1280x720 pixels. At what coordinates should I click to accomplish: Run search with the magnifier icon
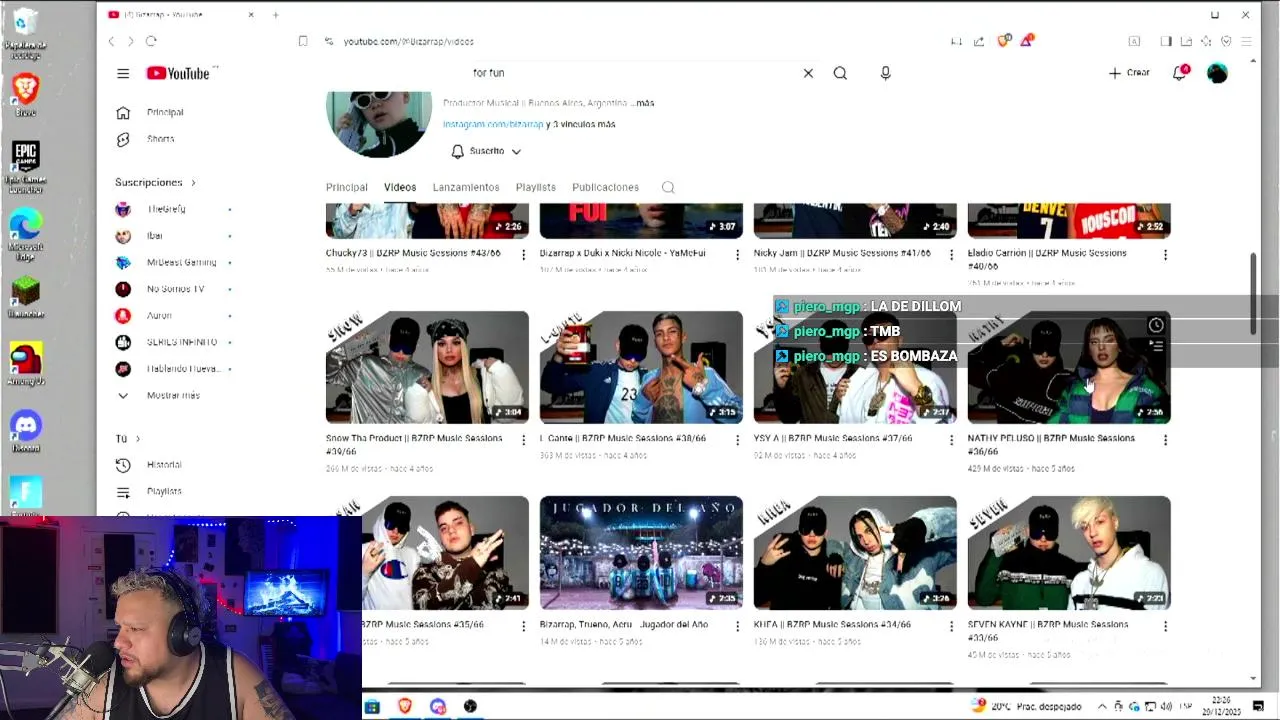[x=840, y=73]
